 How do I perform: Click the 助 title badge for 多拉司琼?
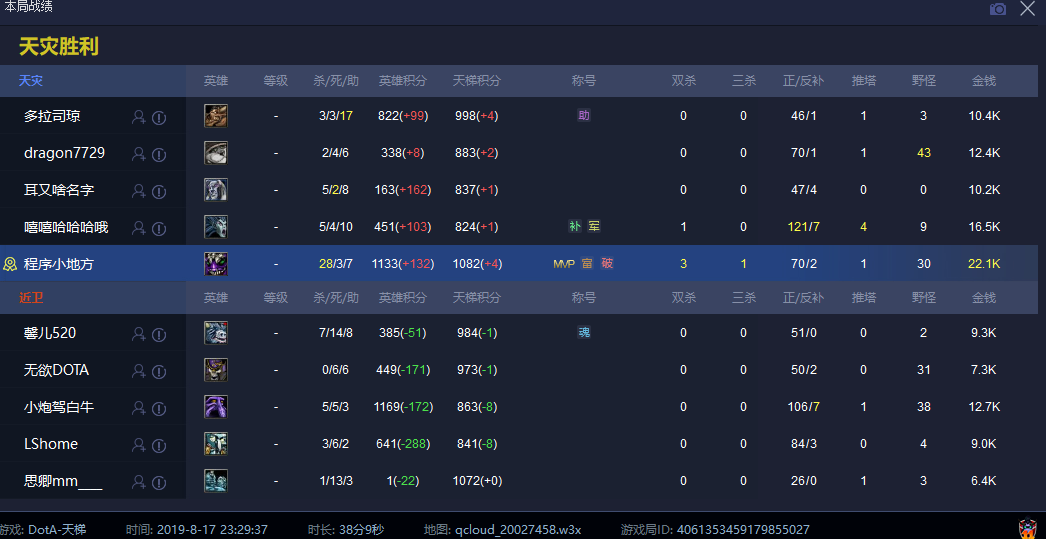pos(584,116)
